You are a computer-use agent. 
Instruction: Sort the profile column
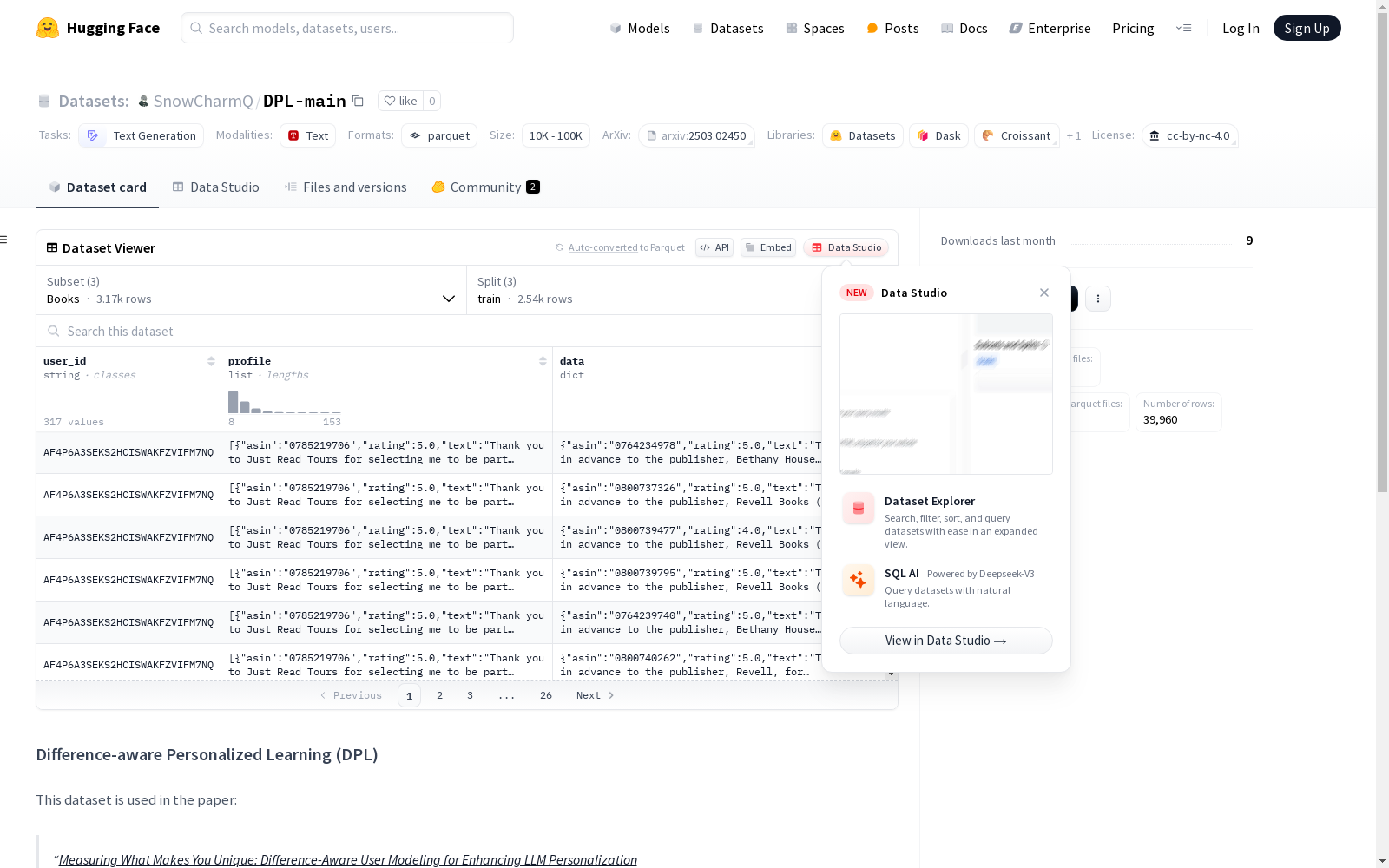coord(543,361)
